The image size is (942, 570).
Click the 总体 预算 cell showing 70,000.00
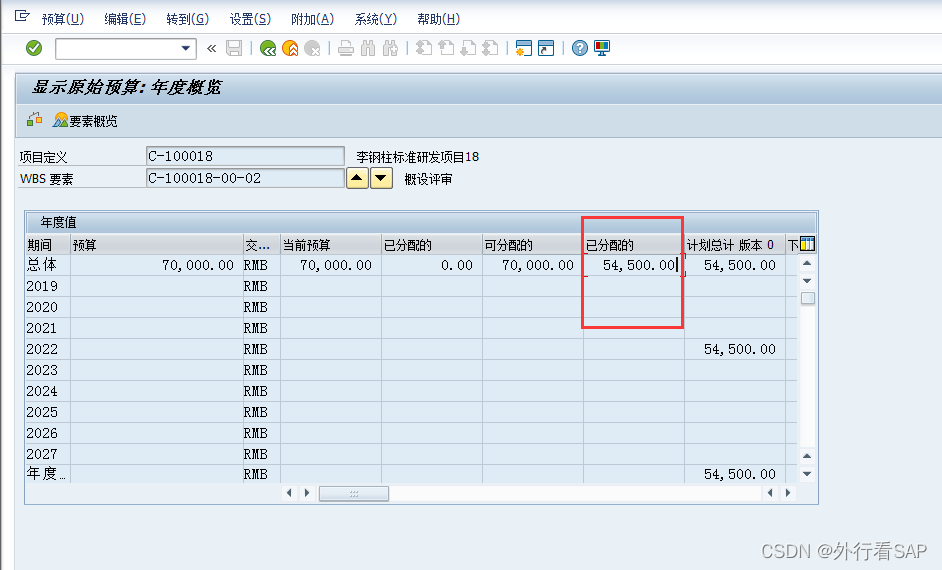point(157,265)
